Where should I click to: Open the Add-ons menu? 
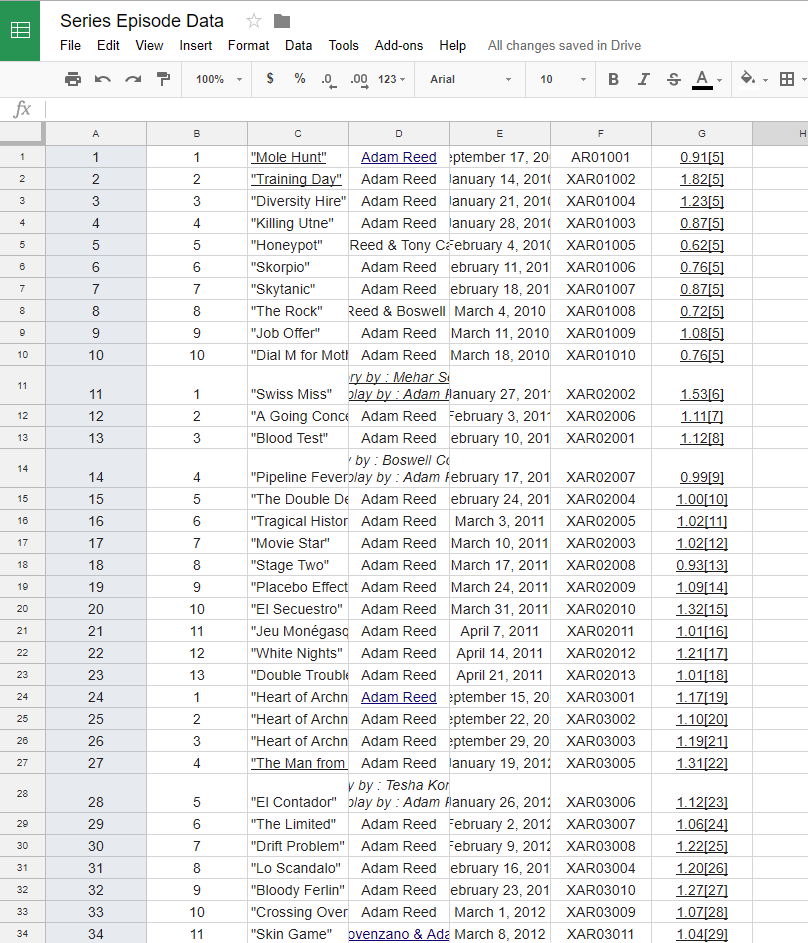[399, 46]
